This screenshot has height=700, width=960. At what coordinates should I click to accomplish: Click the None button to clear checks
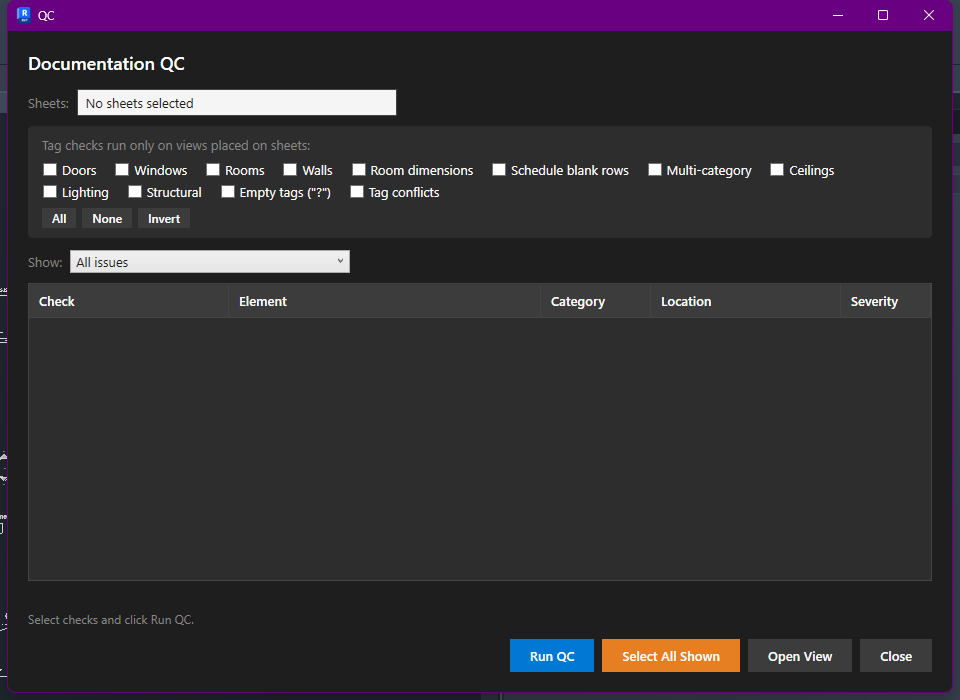107,219
